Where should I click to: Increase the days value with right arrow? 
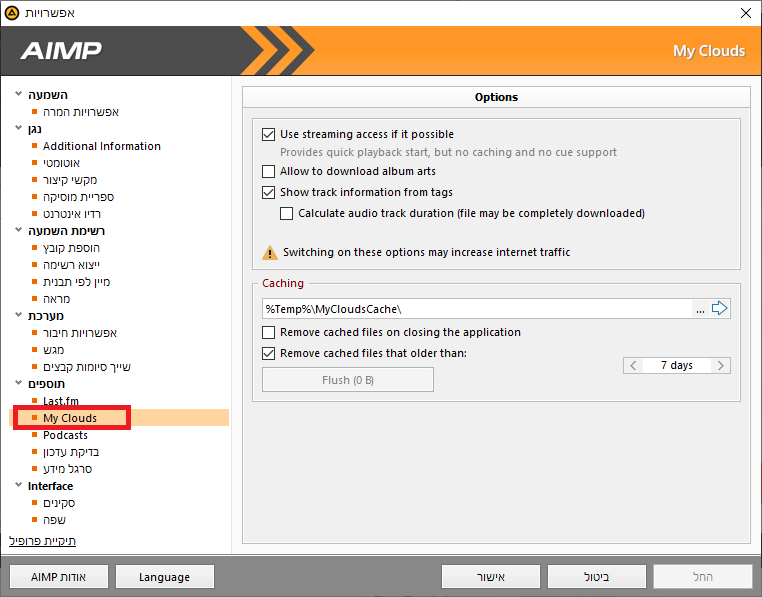click(721, 366)
